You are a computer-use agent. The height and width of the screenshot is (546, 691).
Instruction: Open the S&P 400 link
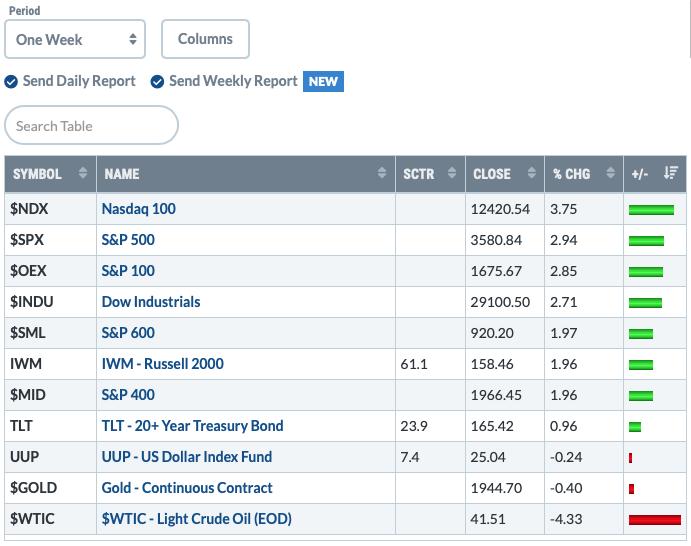128,395
